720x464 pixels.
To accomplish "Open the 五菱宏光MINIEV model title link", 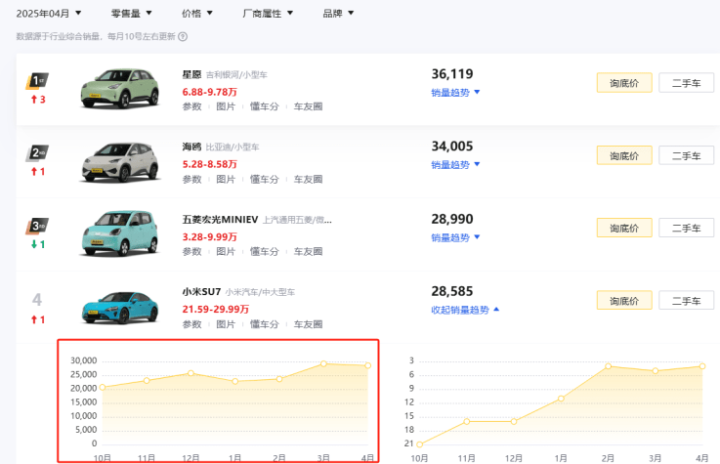I will click(x=220, y=220).
